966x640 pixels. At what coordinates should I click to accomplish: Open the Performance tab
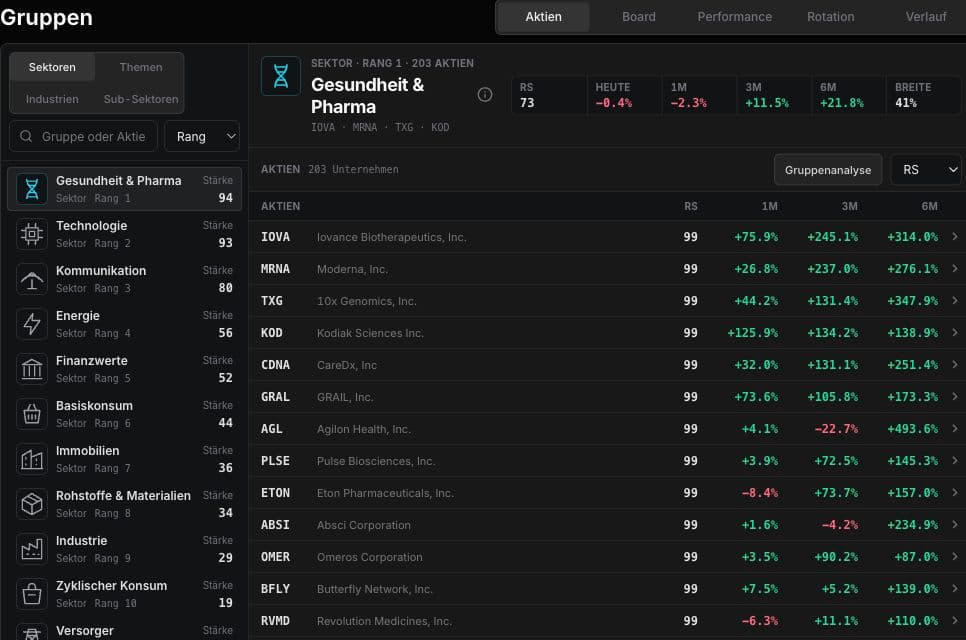tap(734, 17)
